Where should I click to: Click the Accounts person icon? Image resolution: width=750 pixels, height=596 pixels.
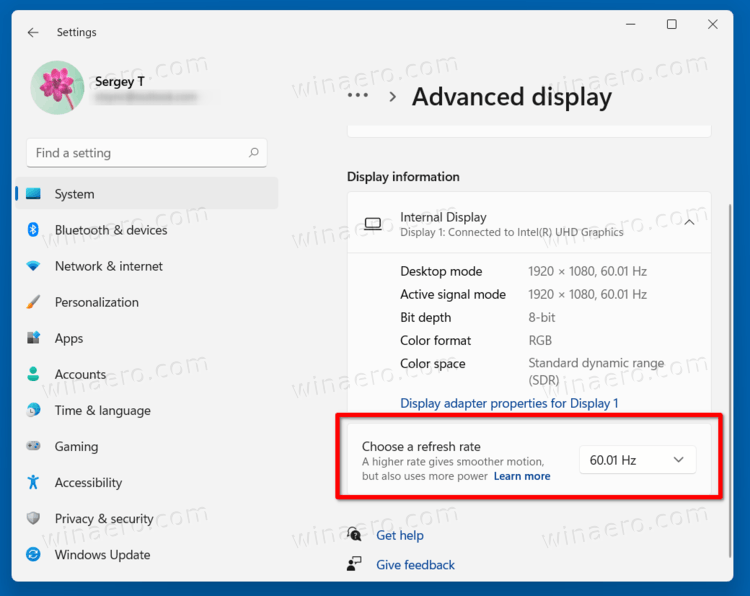click(33, 374)
